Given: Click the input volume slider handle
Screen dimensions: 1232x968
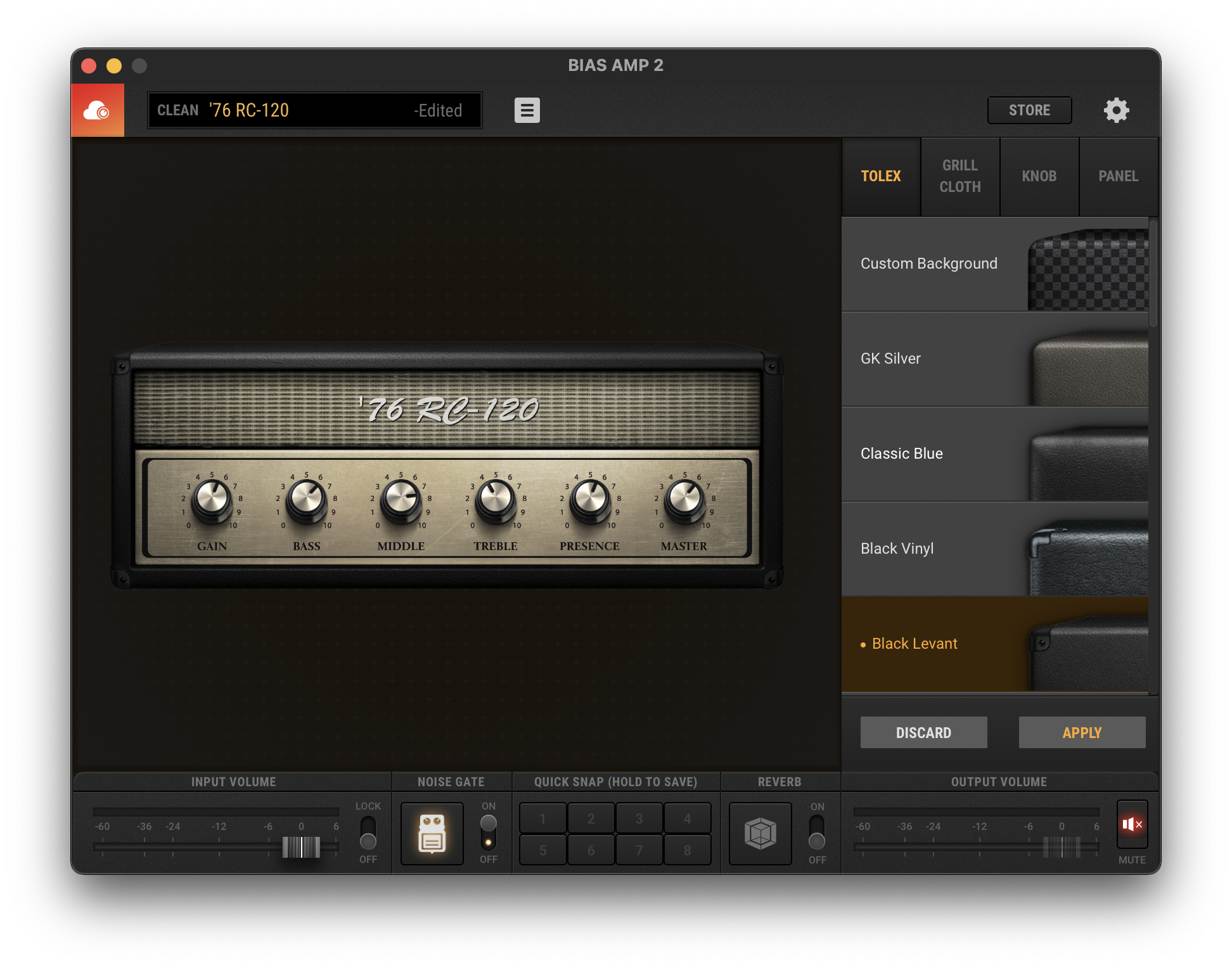Looking at the screenshot, I should [301, 847].
